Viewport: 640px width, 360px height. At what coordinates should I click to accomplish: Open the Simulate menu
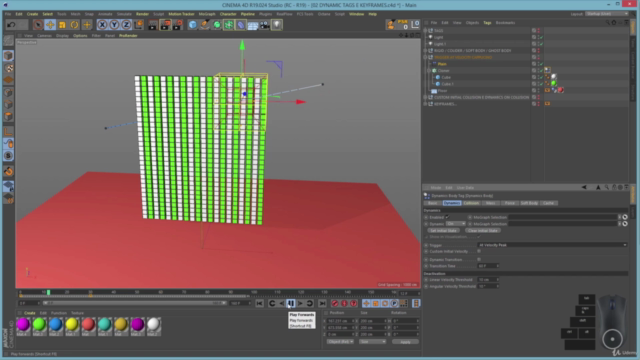click(x=124, y=14)
